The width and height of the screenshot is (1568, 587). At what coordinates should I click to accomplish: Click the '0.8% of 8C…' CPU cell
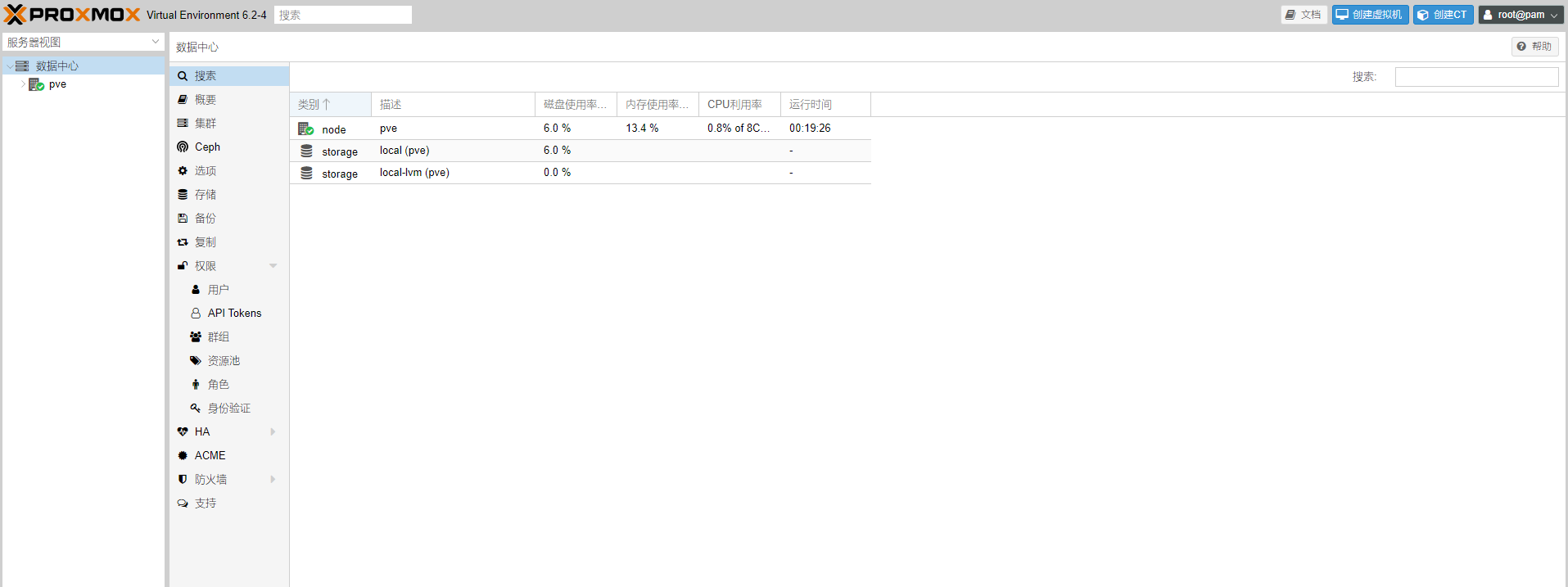click(739, 129)
